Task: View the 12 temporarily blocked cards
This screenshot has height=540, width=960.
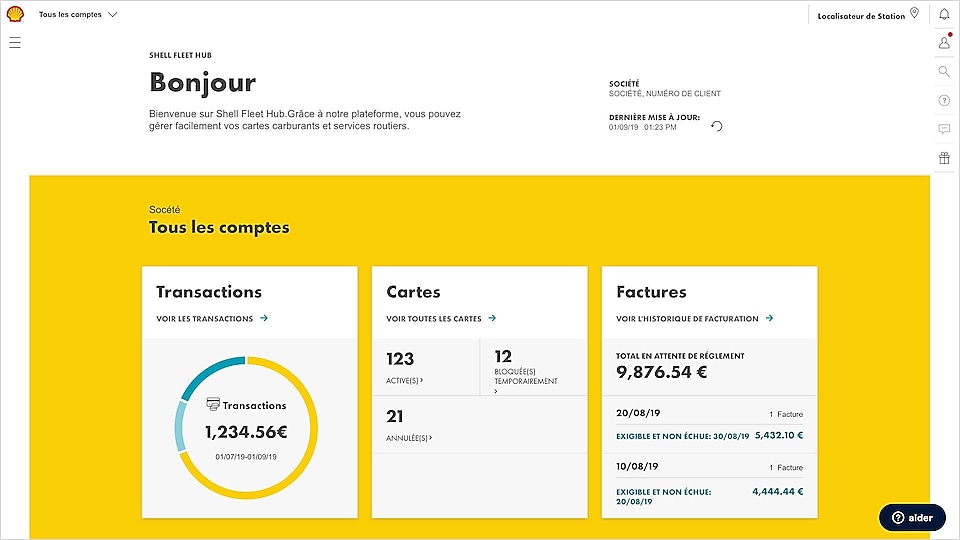Action: 533,367
